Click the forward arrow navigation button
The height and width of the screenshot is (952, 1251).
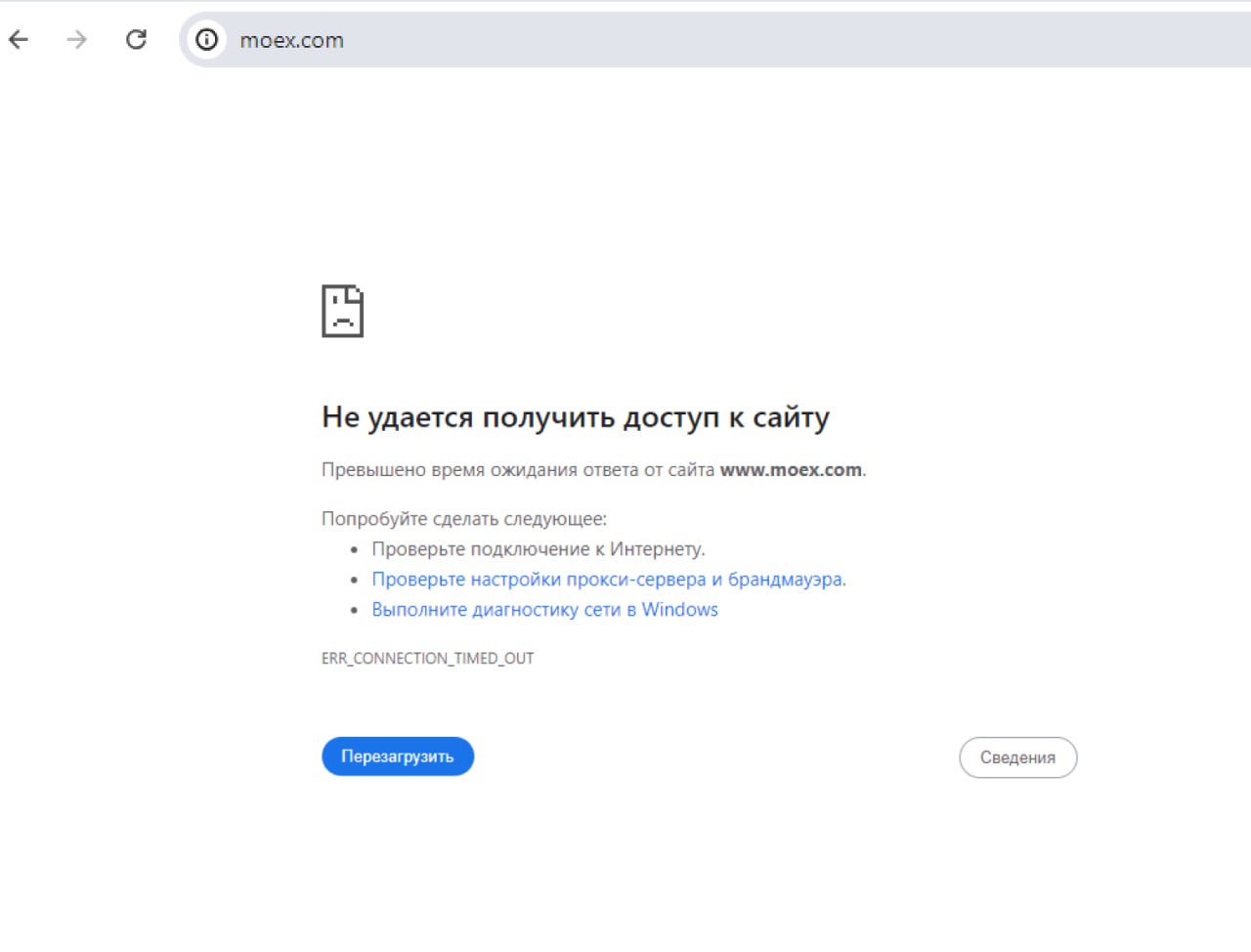point(76,39)
